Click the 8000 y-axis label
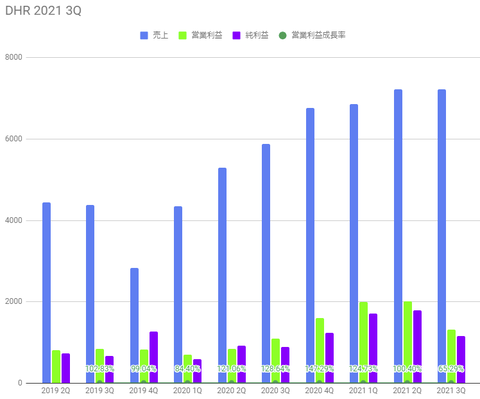Image resolution: width=480 pixels, height=399 pixels. coord(14,57)
